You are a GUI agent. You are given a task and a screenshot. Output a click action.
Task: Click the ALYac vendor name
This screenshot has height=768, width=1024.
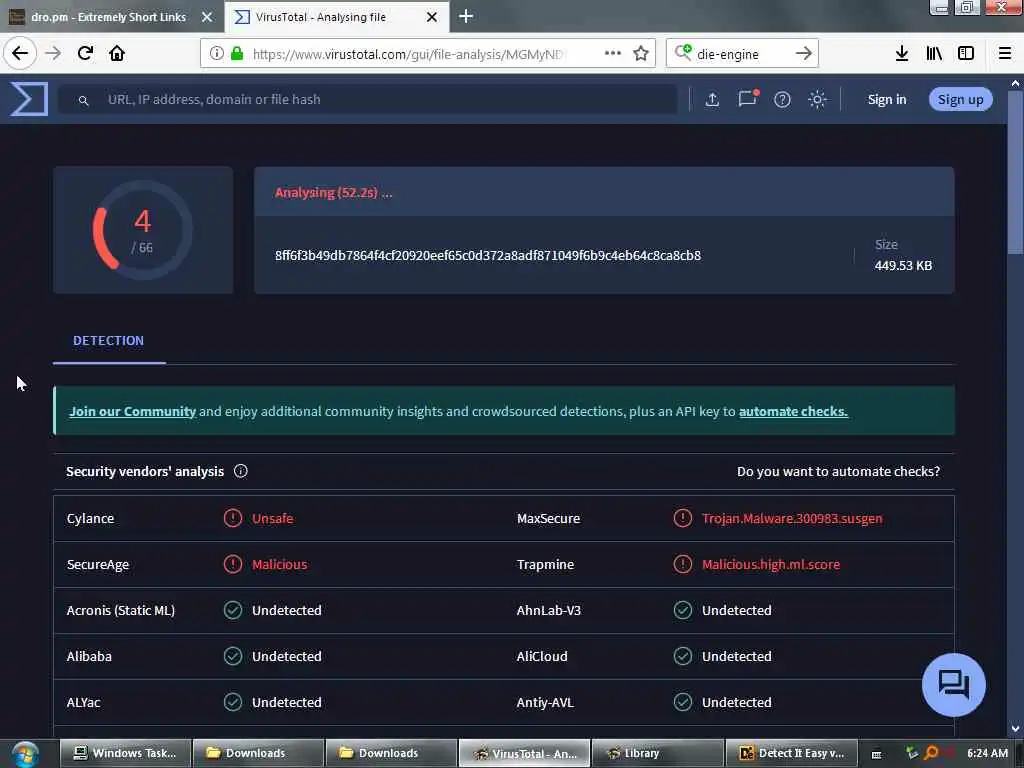coord(84,702)
